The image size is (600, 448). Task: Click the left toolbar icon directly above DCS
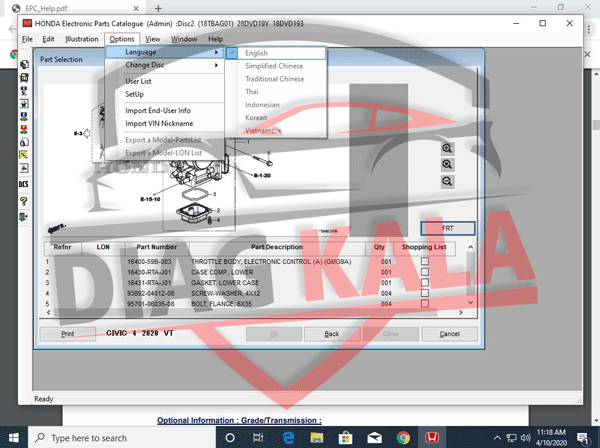click(24, 168)
